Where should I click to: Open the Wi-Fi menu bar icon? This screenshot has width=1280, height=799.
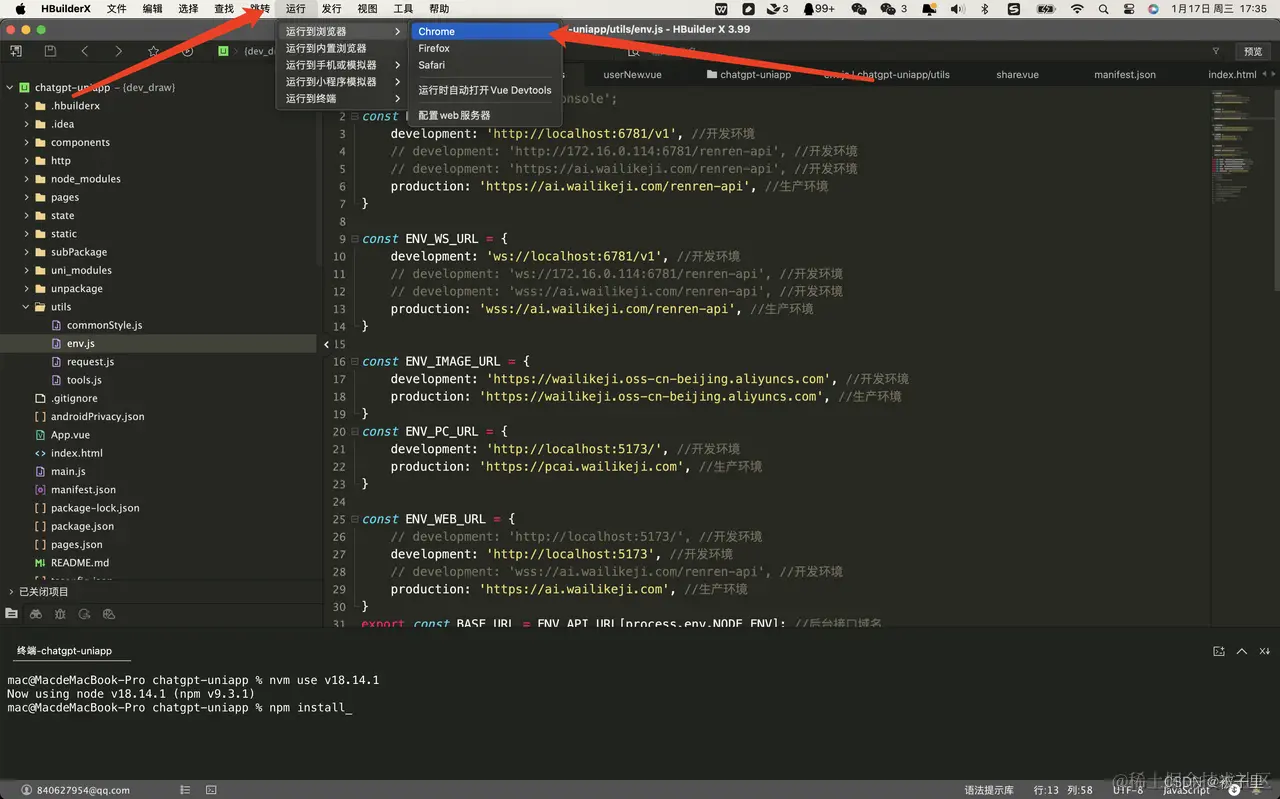point(1077,9)
